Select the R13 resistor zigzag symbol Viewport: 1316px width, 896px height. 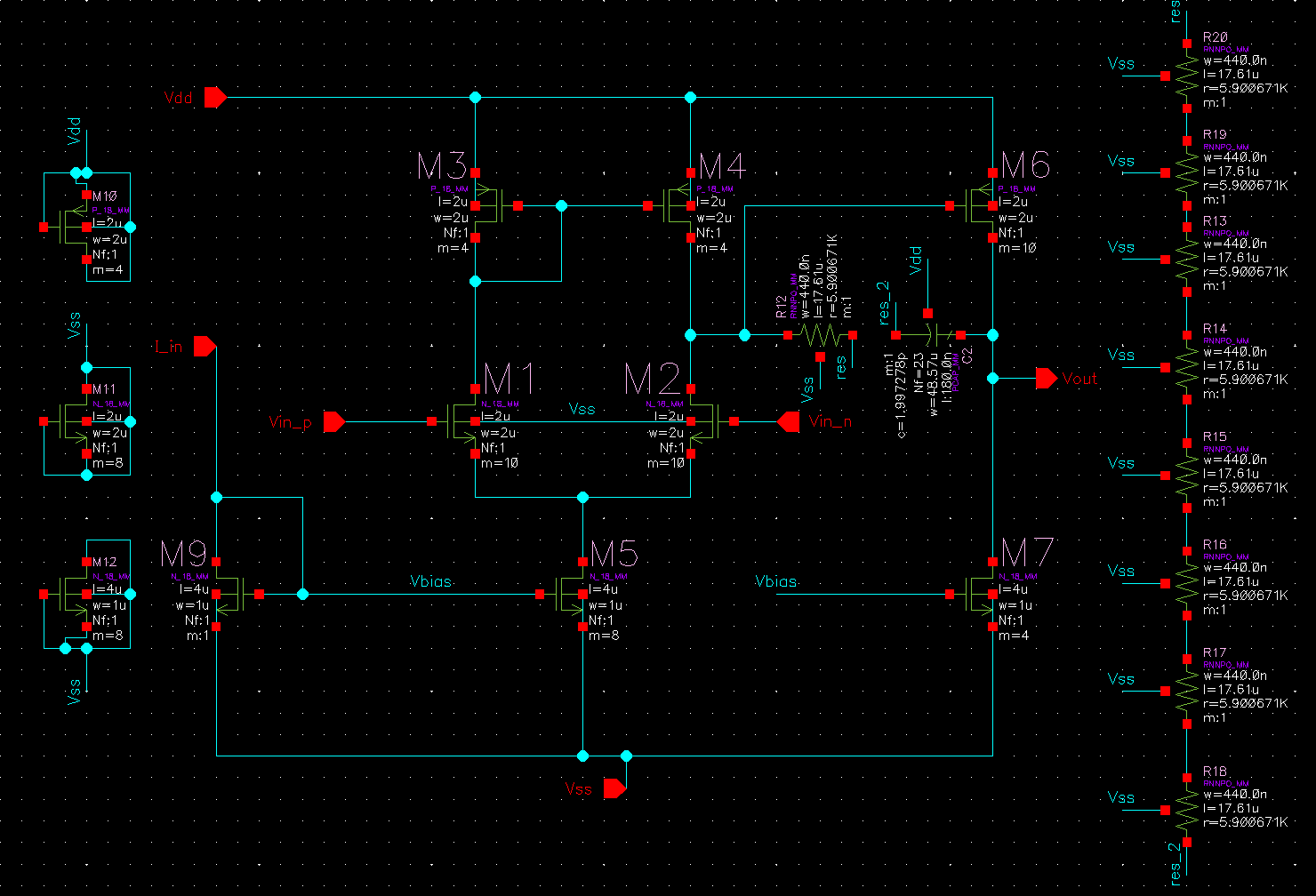coord(1186,260)
